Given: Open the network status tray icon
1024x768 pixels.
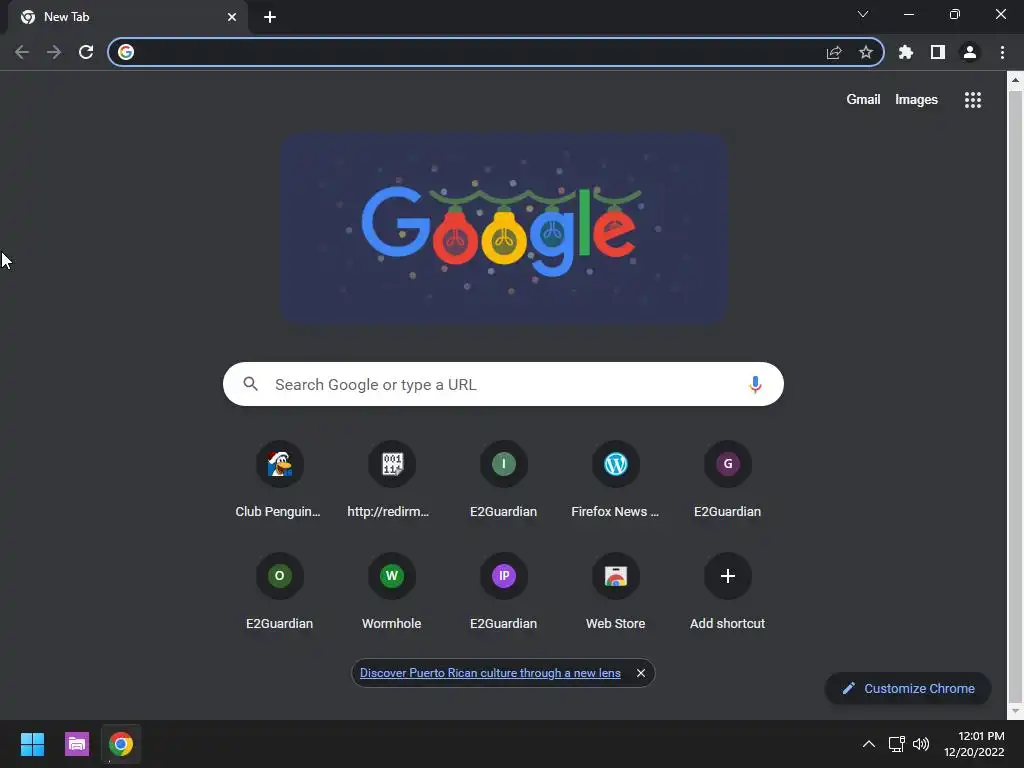Looking at the screenshot, I should [897, 744].
